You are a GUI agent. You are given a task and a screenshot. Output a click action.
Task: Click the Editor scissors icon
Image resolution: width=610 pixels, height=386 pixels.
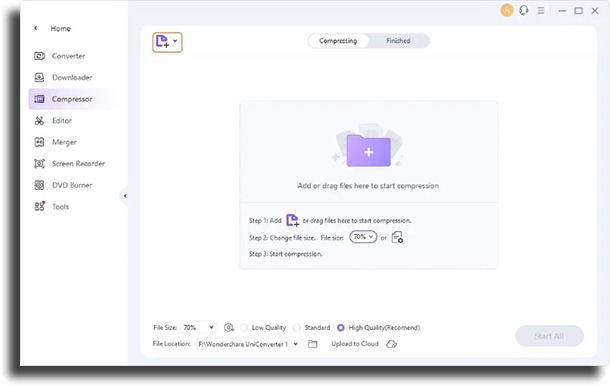pyautogui.click(x=39, y=121)
